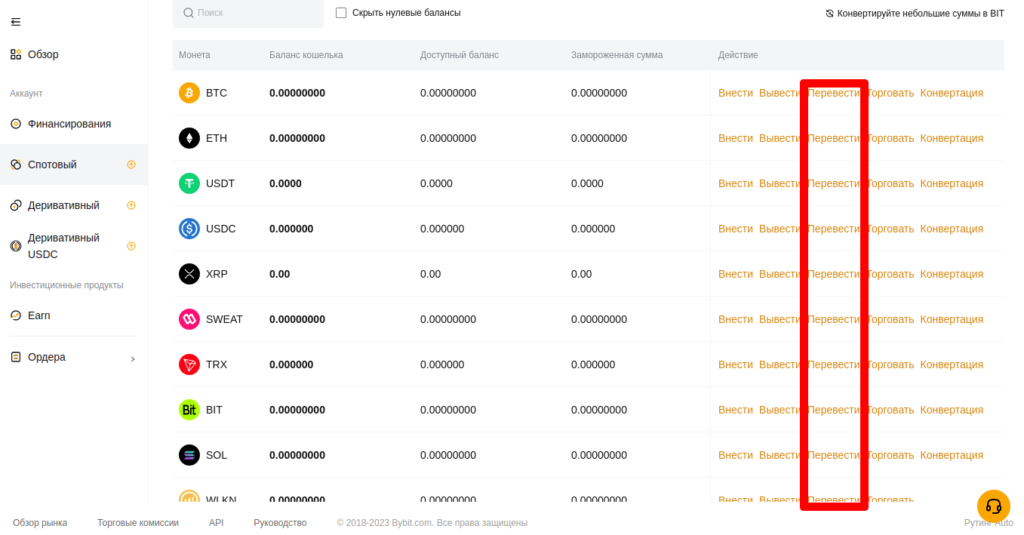The height and width of the screenshot is (535, 1024).
Task: Click the plus icon beside Деривативный USDC
Action: (x=131, y=246)
